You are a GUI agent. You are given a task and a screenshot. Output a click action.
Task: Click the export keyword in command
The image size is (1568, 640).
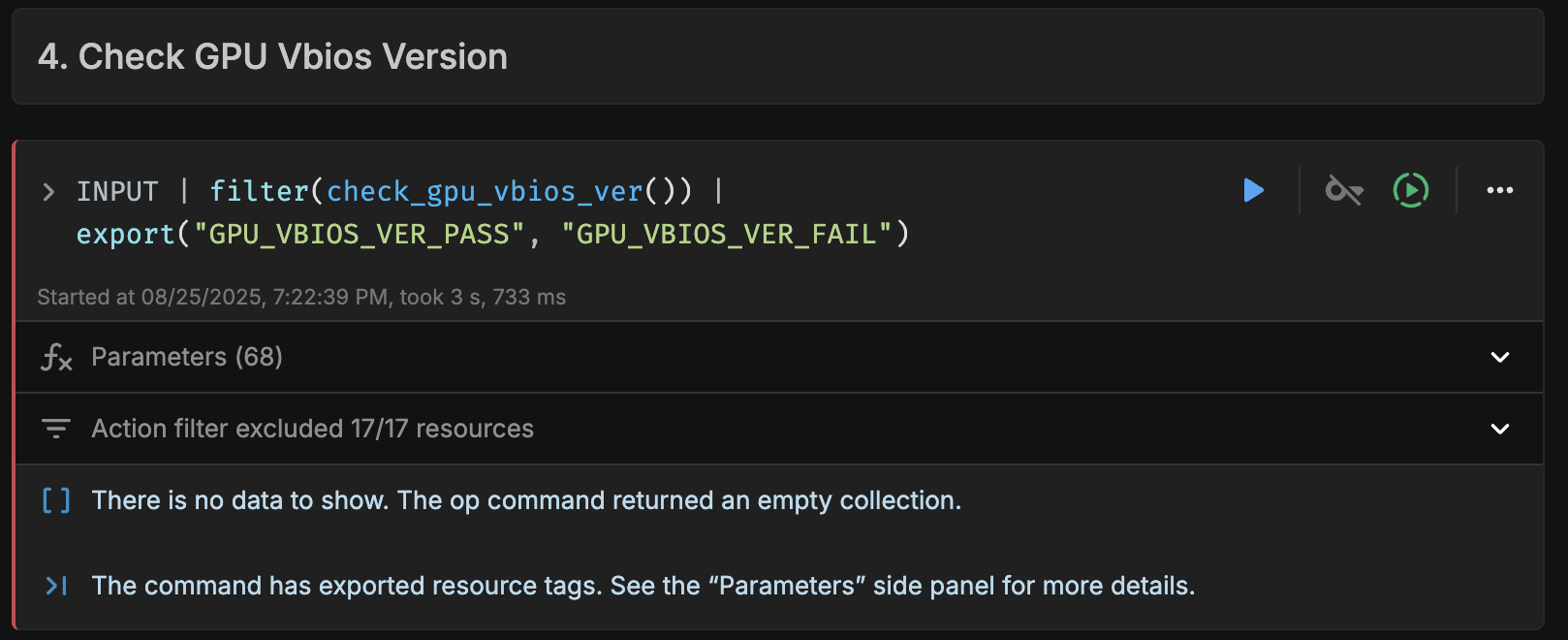click(x=125, y=235)
